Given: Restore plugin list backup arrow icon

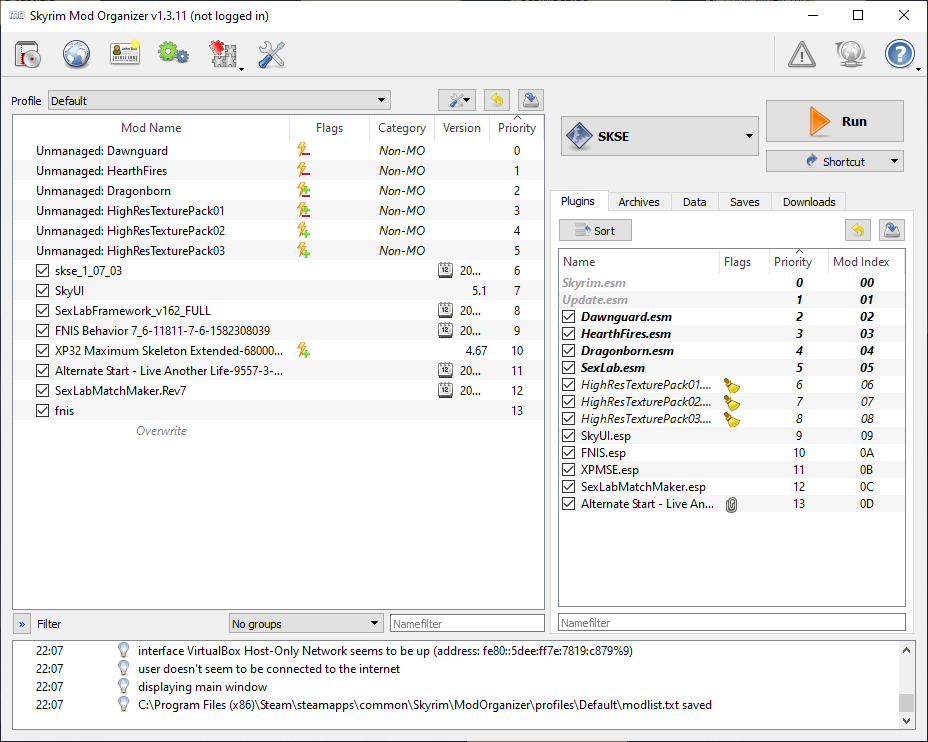Looking at the screenshot, I should [858, 230].
